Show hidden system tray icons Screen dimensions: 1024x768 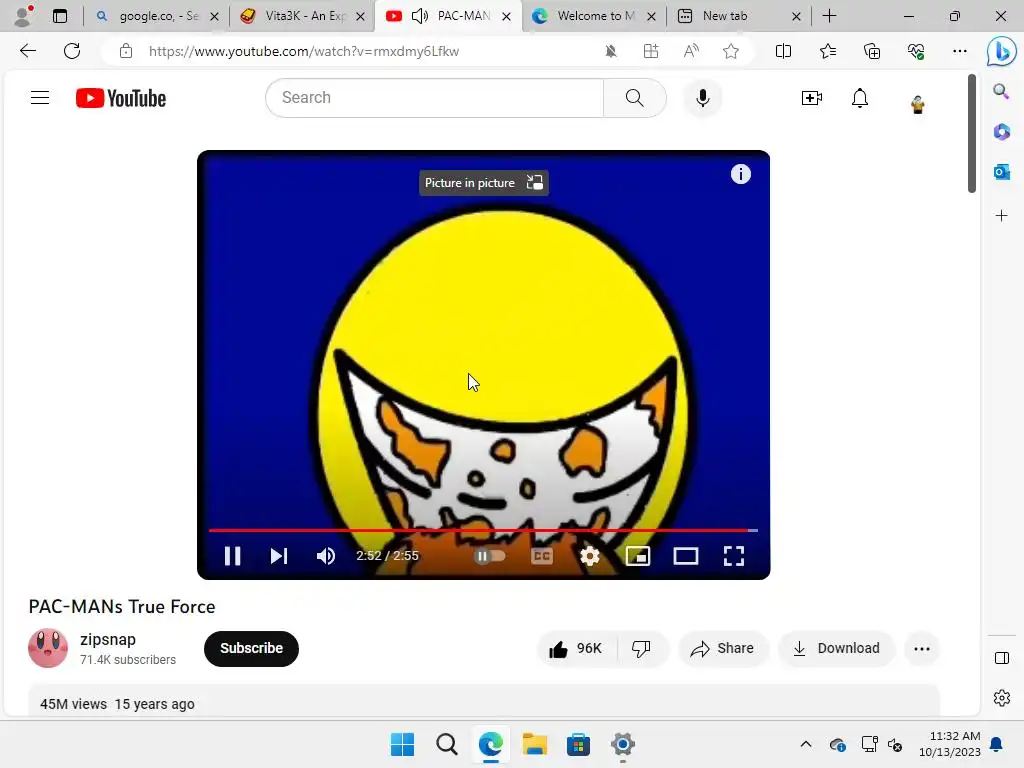(806, 744)
